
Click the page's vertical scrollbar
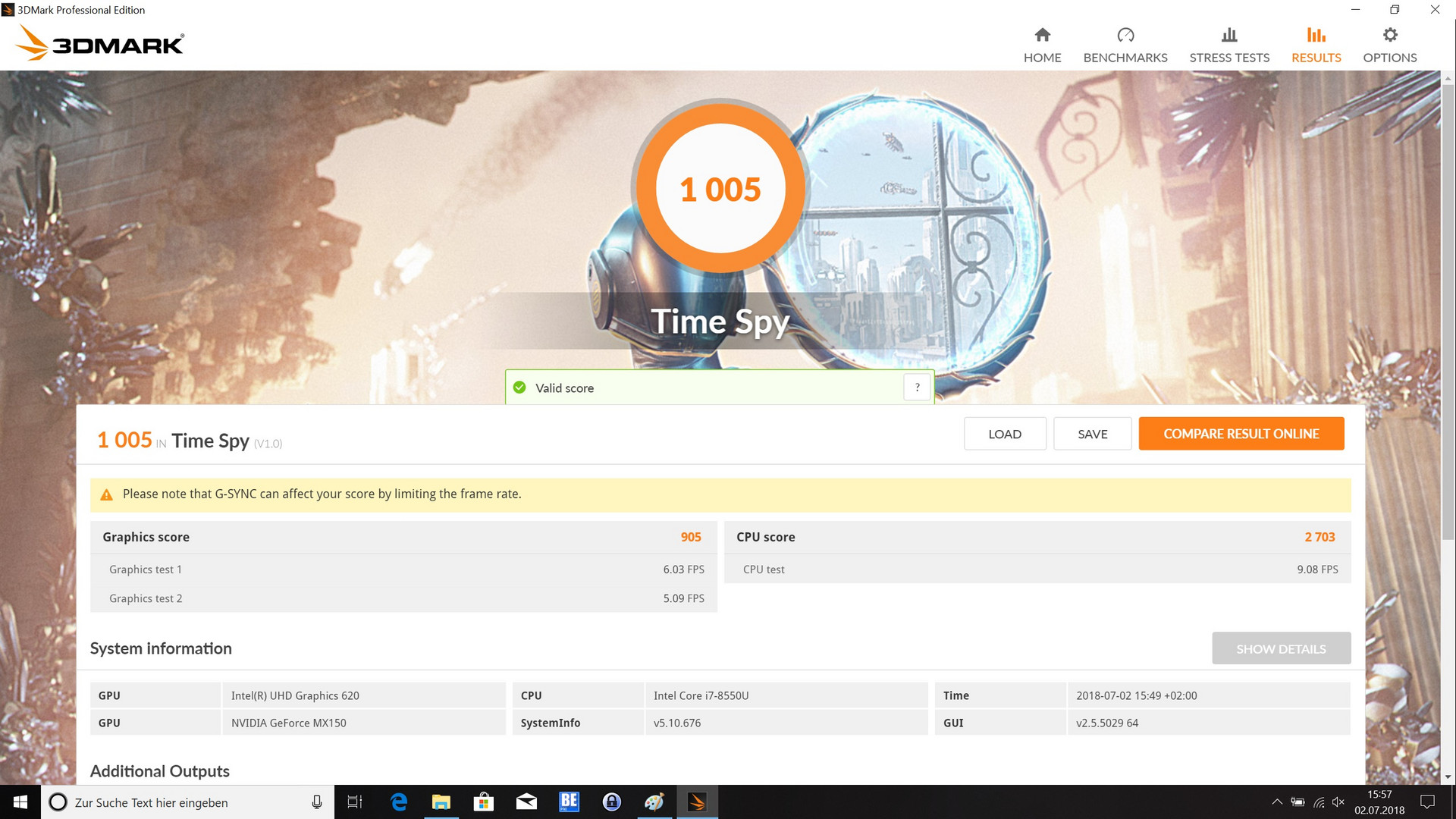(1448, 311)
